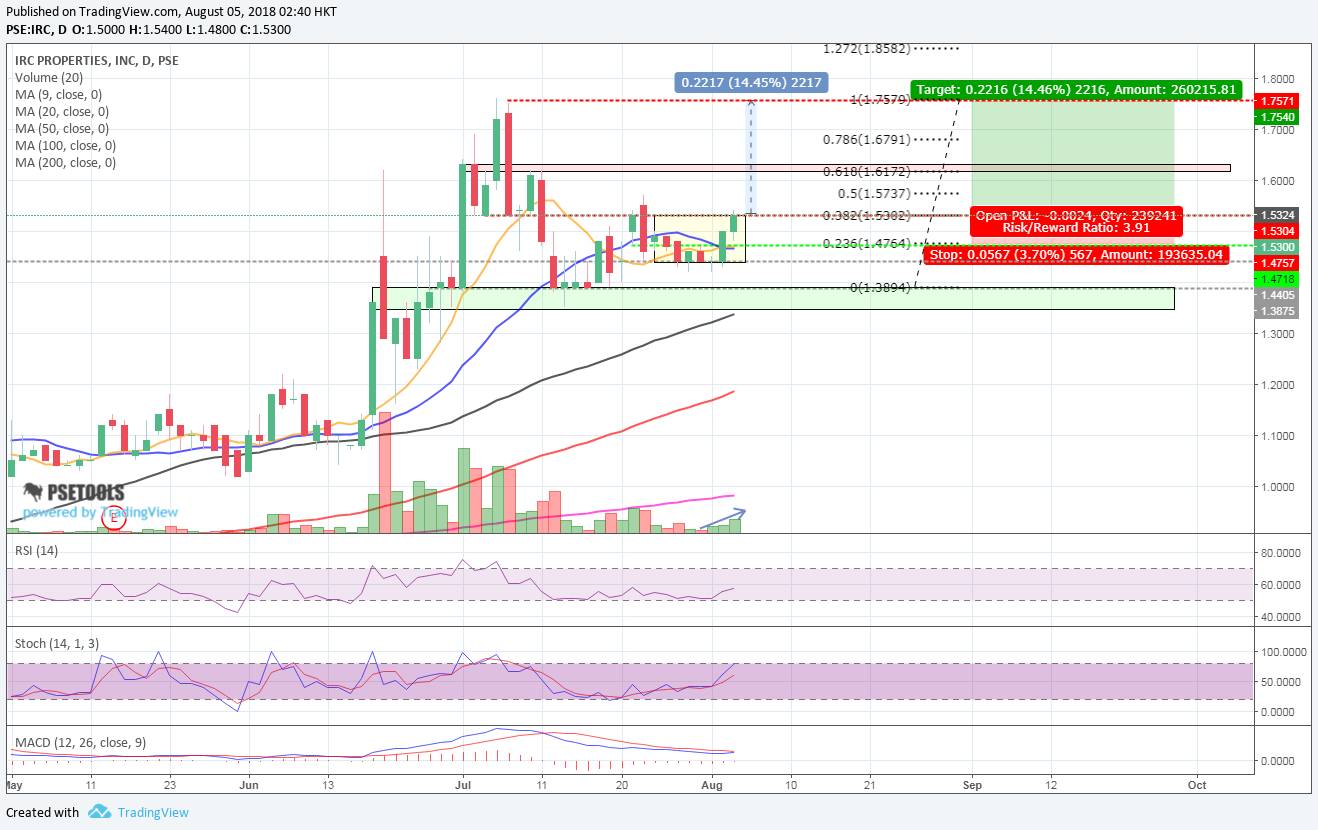Image resolution: width=1318 pixels, height=830 pixels.
Task: Click 1.8000 on the price scale
Action: tap(1279, 79)
